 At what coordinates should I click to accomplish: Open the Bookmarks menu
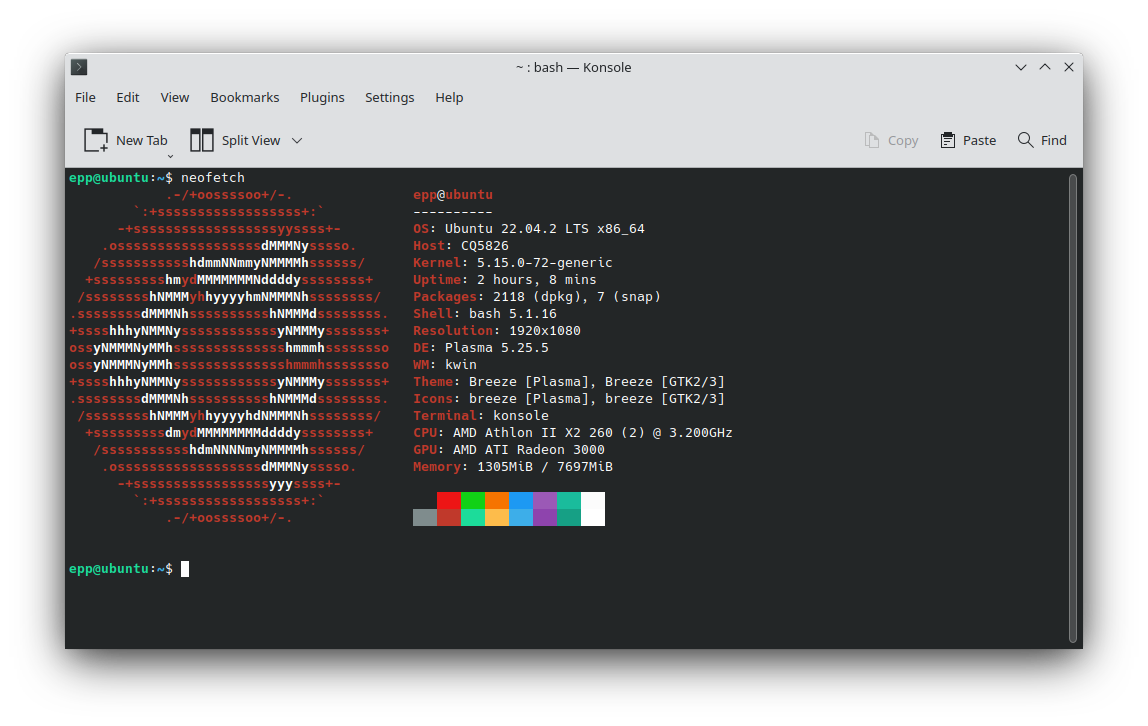tap(245, 97)
